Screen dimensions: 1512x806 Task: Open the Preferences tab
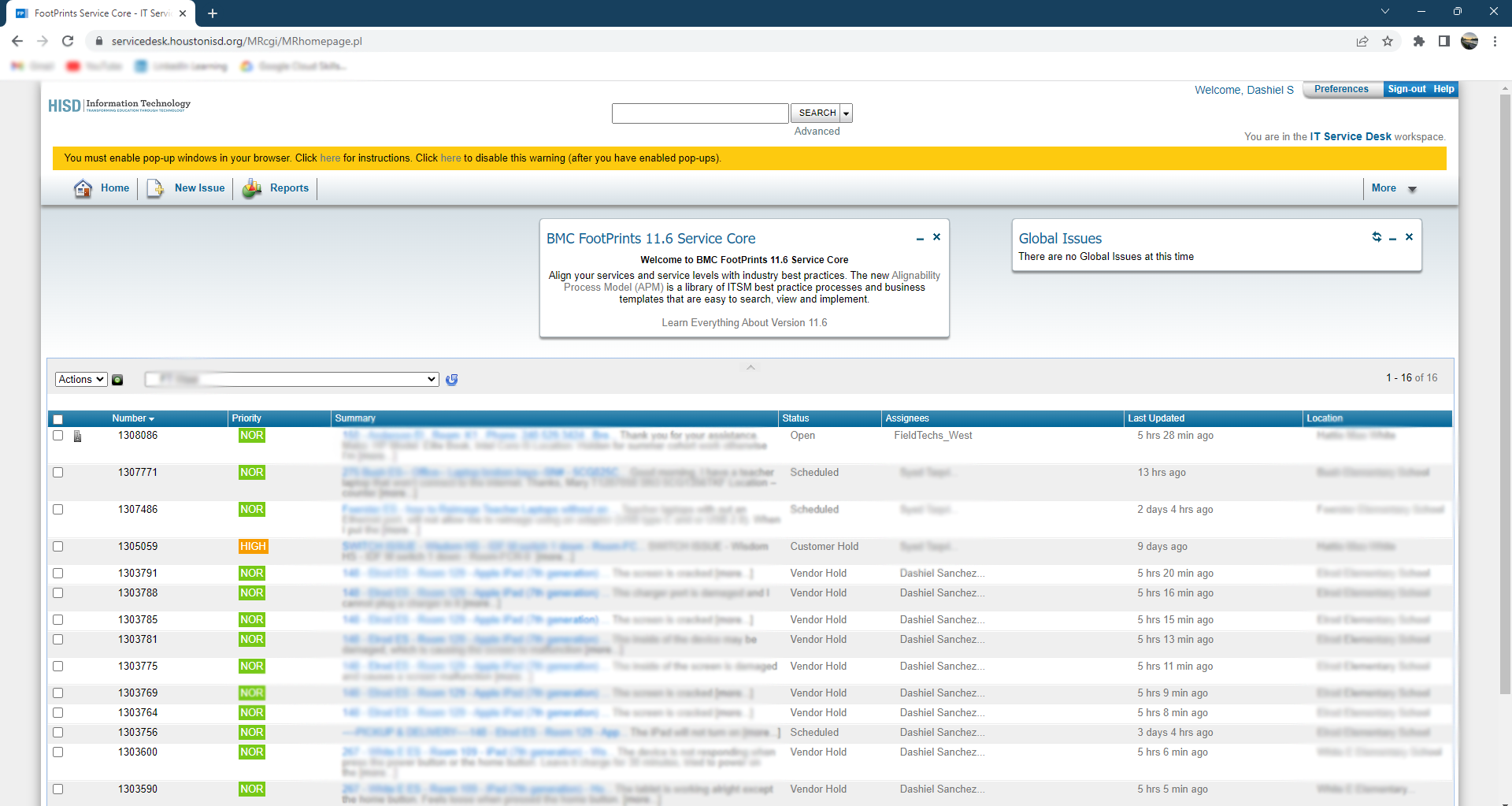click(x=1341, y=89)
